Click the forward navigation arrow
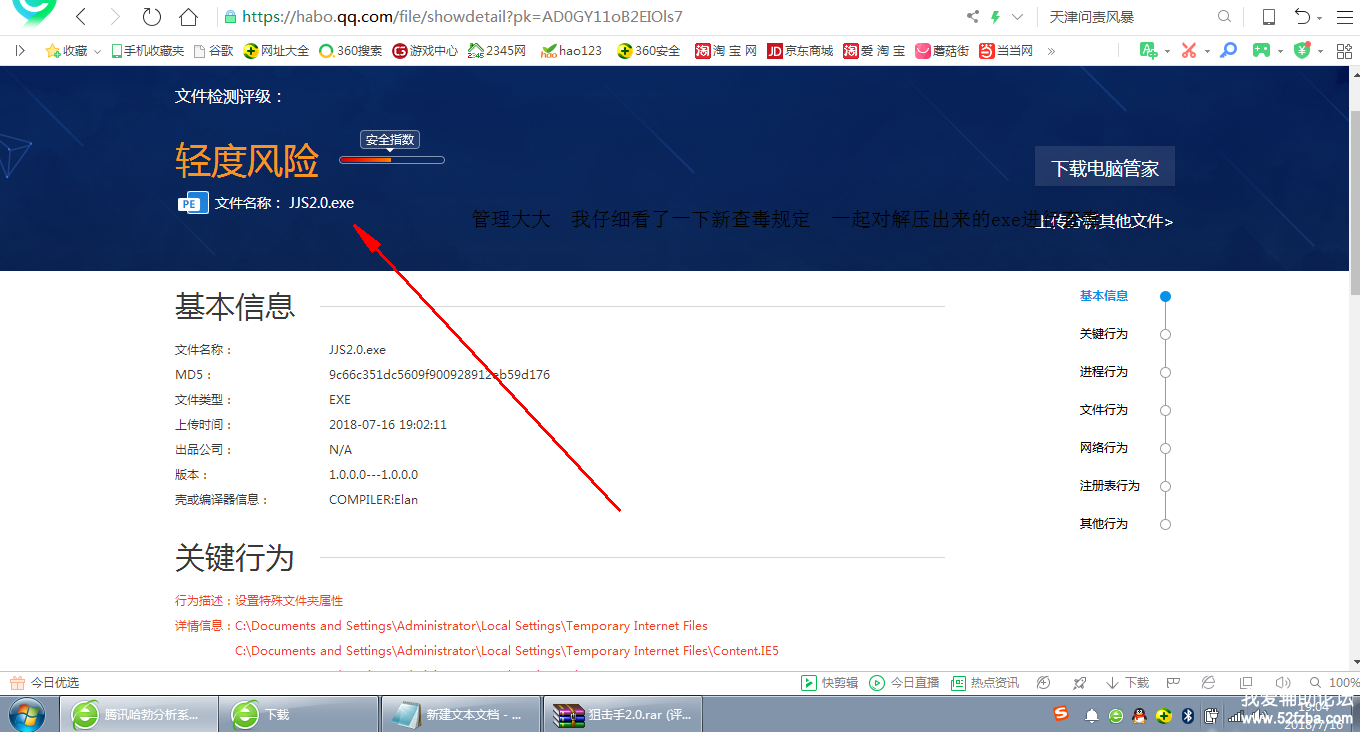The image size is (1360, 732). (x=115, y=17)
